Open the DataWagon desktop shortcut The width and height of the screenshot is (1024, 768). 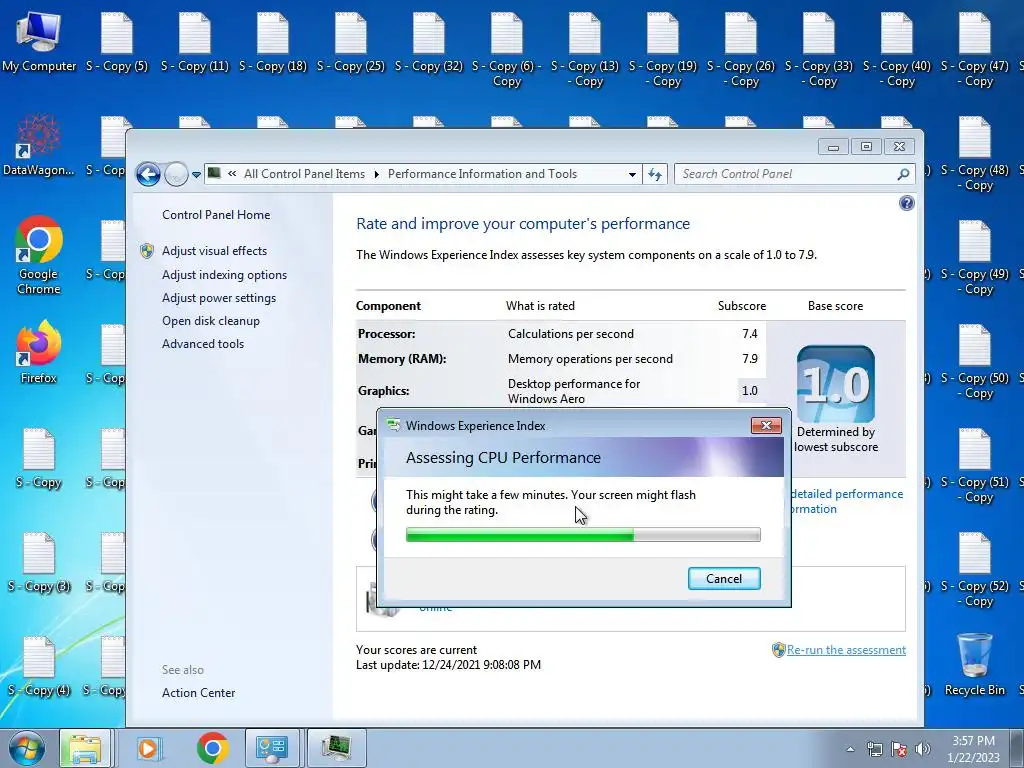coord(39,146)
